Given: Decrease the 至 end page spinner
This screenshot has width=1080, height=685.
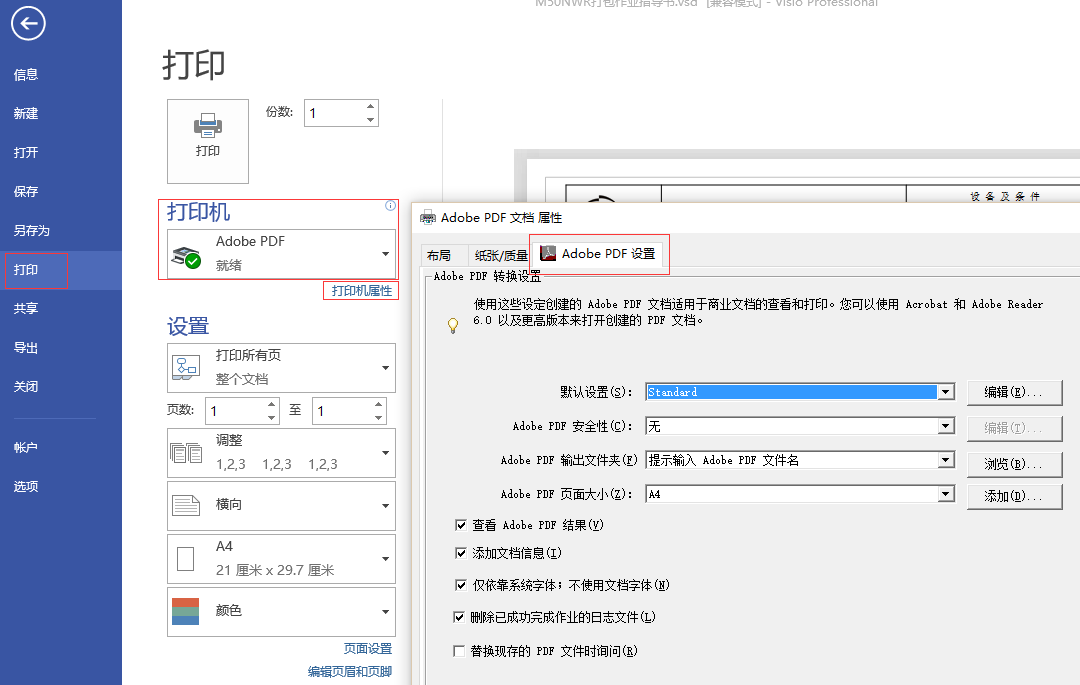Looking at the screenshot, I should click(x=378, y=418).
